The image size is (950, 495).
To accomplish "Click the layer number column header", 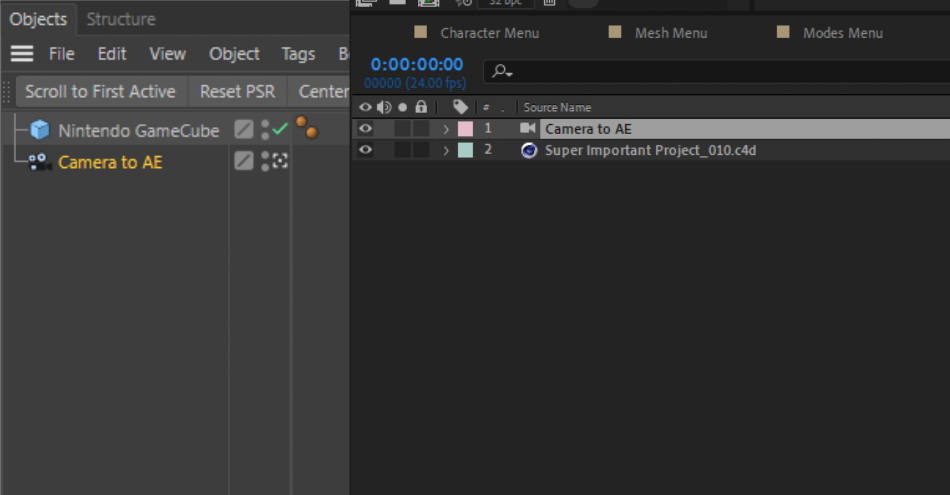I will pos(486,107).
